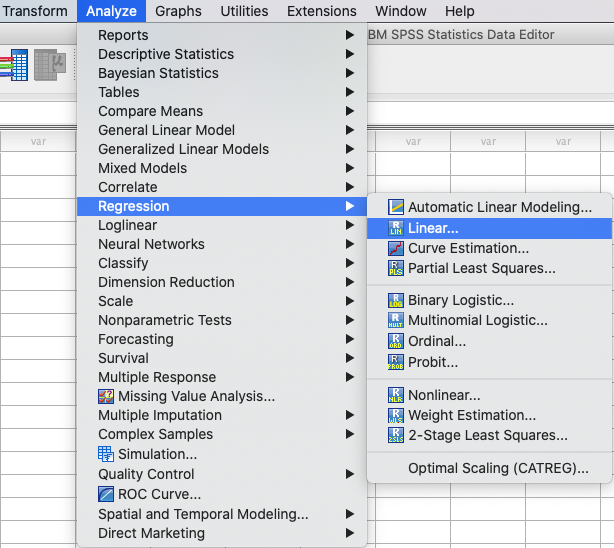Open Generalized Linear Models submenu
This screenshot has width=614, height=548.
tap(222, 149)
